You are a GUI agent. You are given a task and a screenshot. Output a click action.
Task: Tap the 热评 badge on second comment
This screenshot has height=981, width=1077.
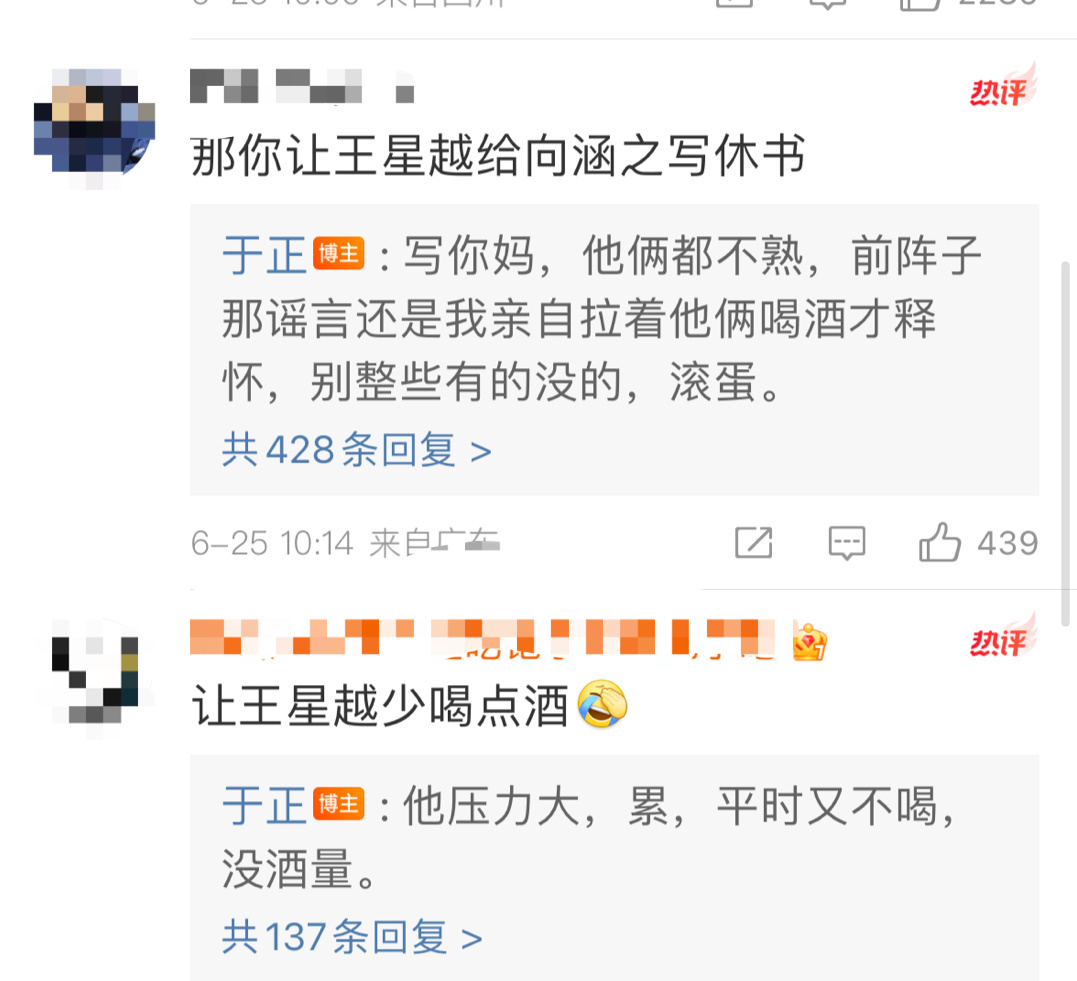(x=1002, y=636)
